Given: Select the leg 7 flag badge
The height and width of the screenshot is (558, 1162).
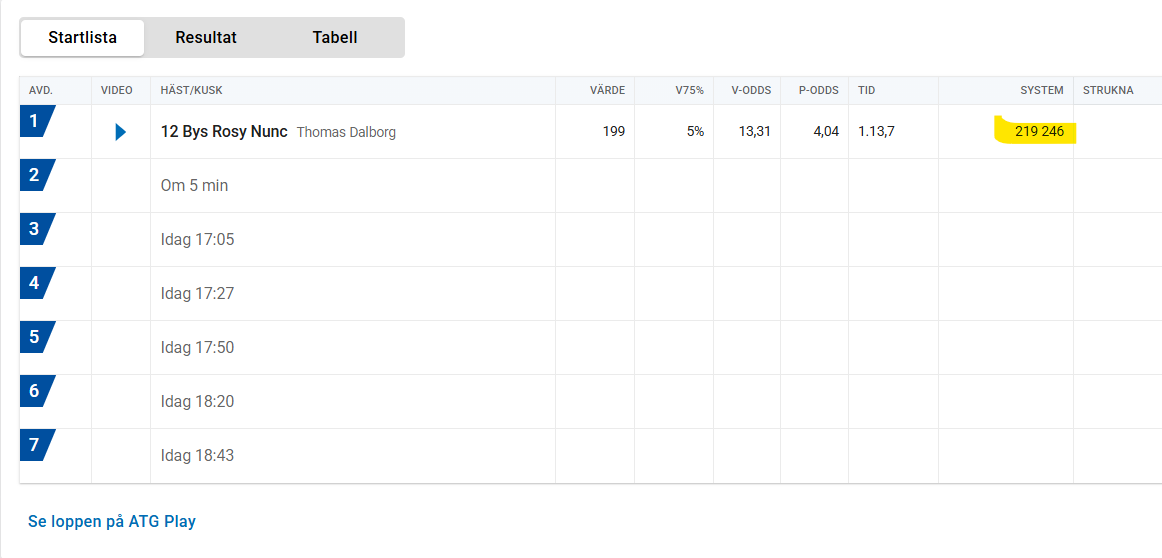Looking at the screenshot, I should point(37,445).
